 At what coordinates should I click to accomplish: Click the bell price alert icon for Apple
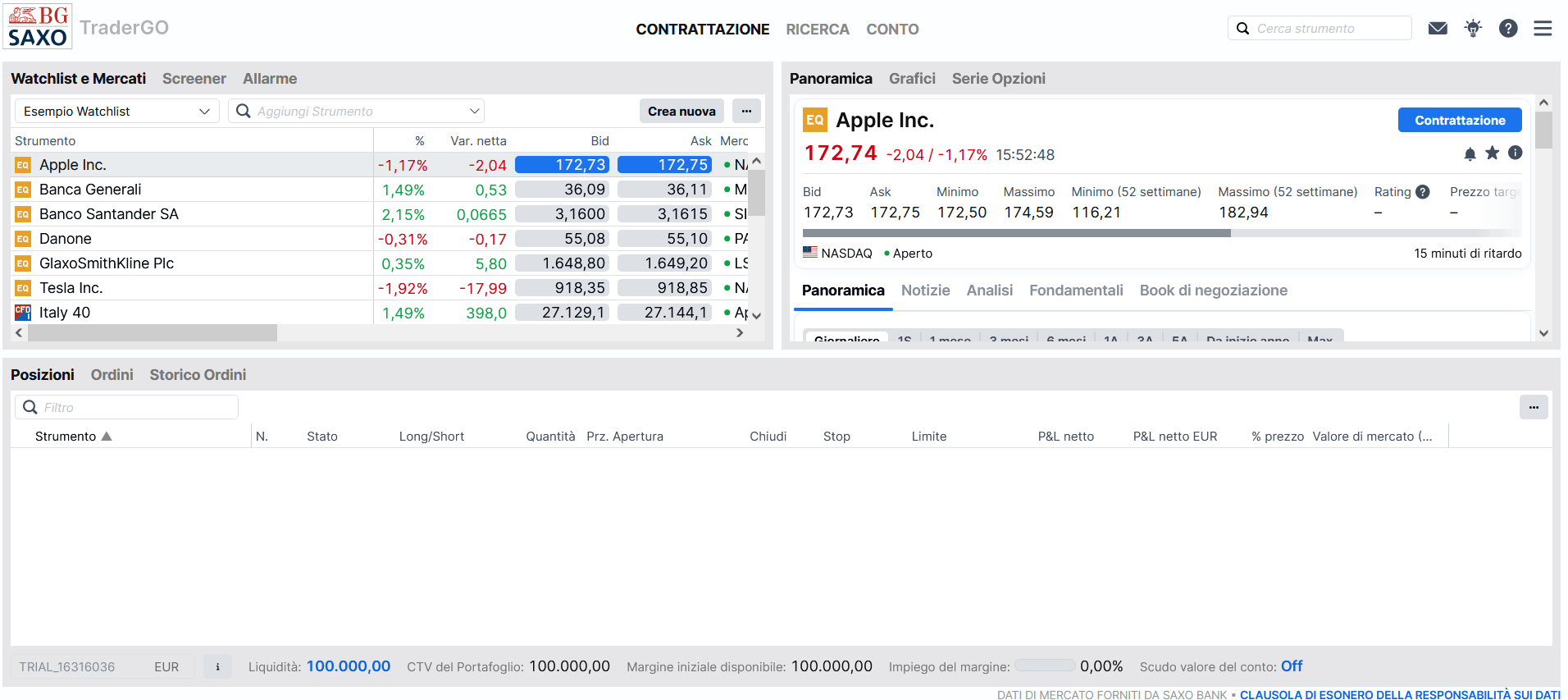pos(1470,153)
